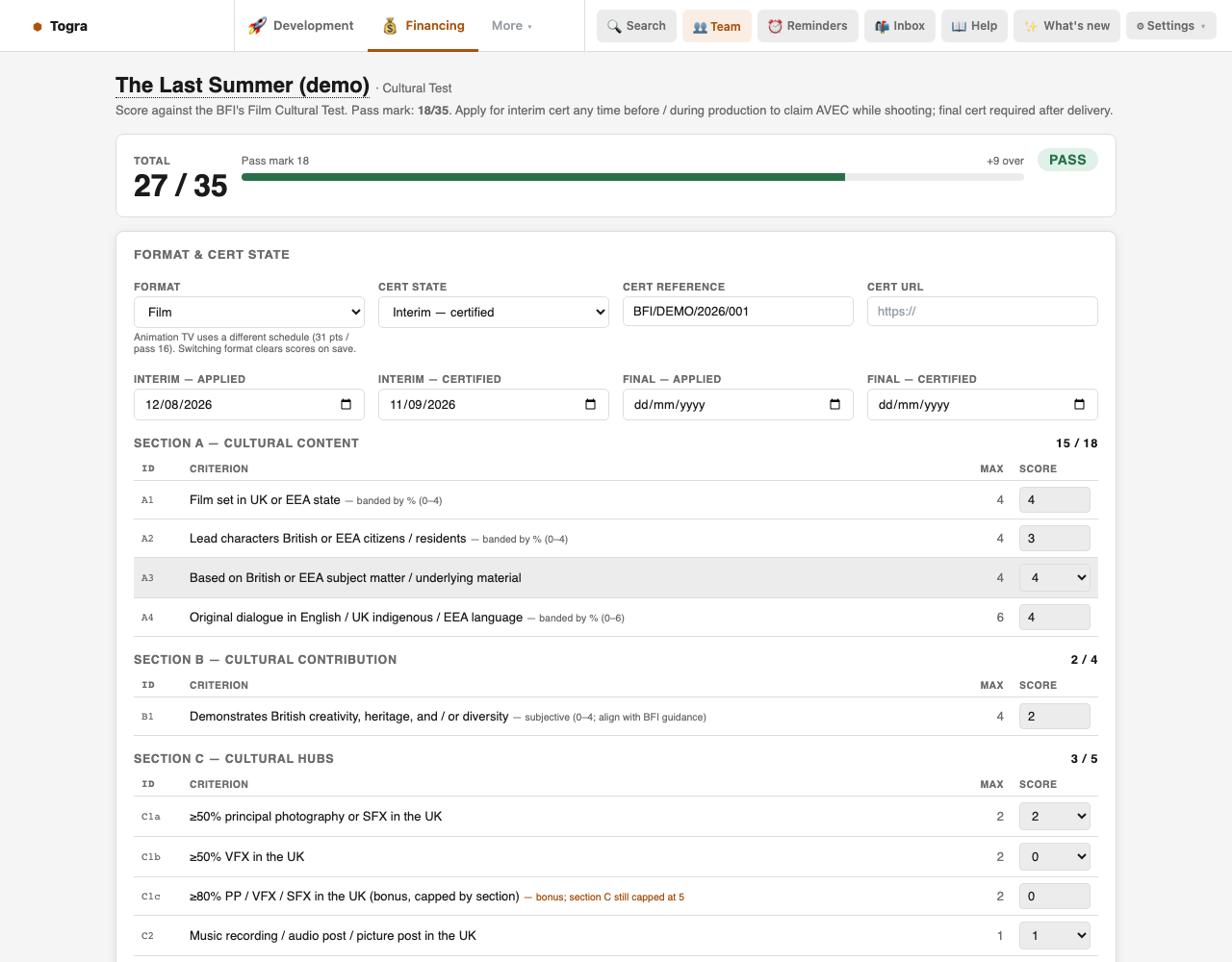Select the Financing tab
1232x962 pixels.
pyautogui.click(x=423, y=26)
